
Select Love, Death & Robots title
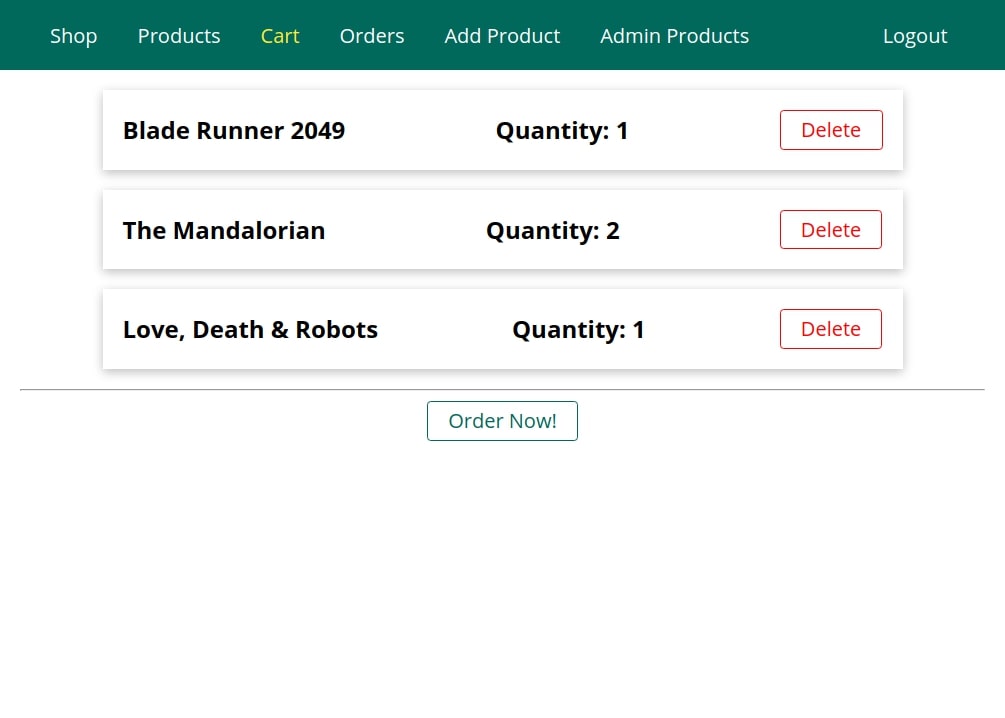(x=251, y=330)
